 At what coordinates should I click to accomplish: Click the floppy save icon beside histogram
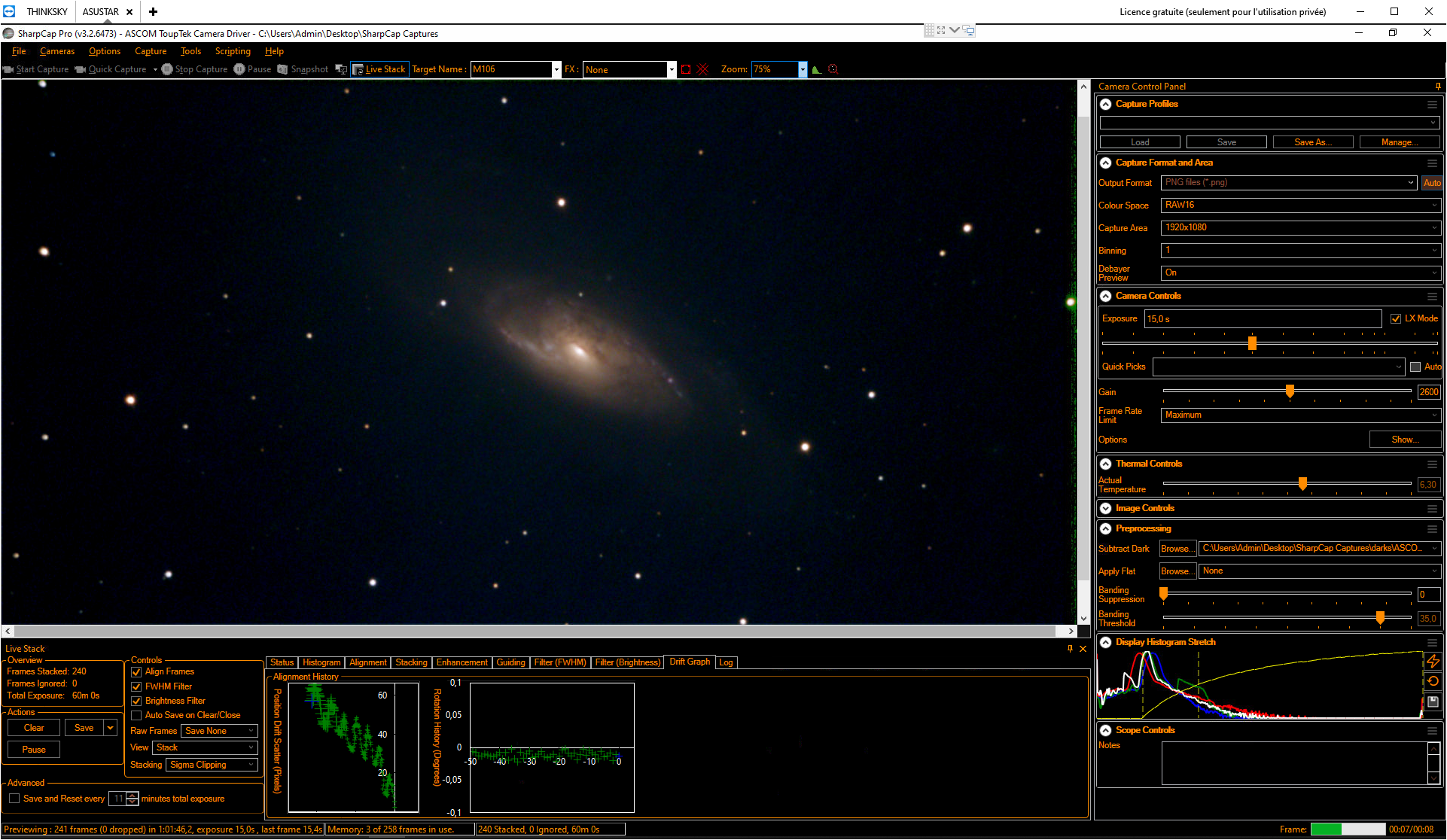1433,702
